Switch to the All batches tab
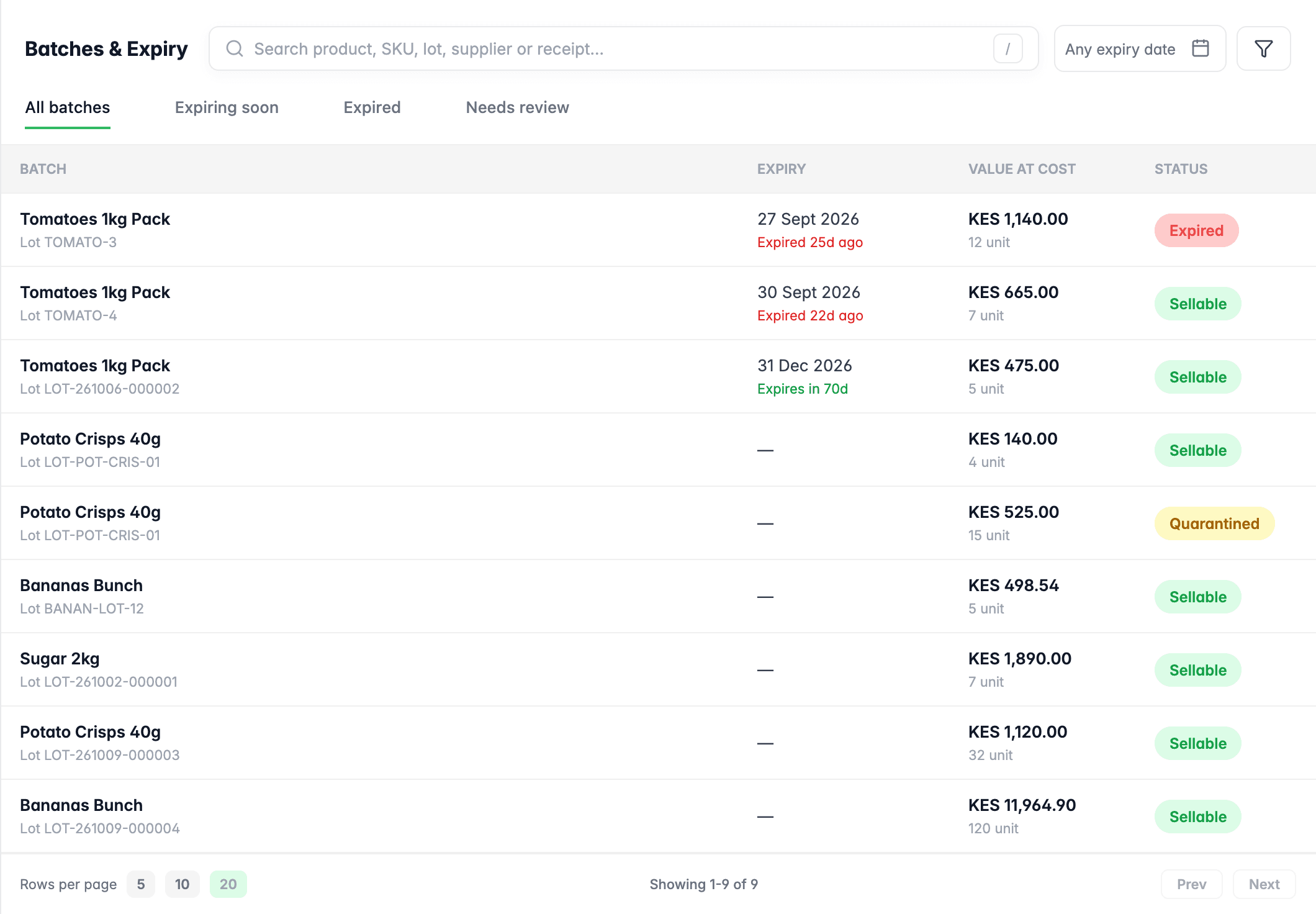Viewport: 1316px width, 914px height. click(68, 107)
